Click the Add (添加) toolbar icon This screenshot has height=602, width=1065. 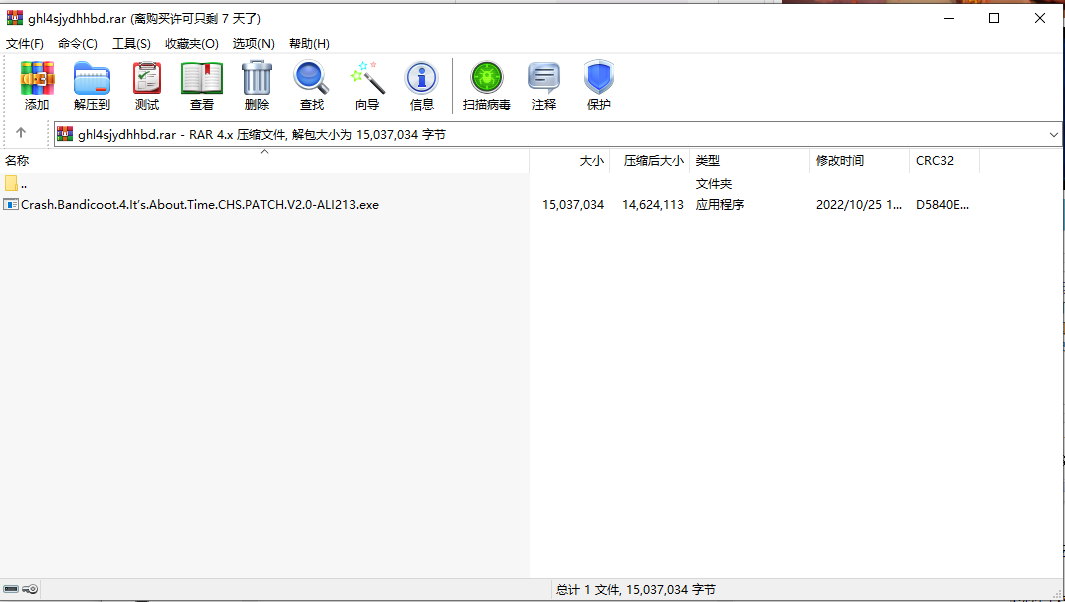pyautogui.click(x=37, y=86)
